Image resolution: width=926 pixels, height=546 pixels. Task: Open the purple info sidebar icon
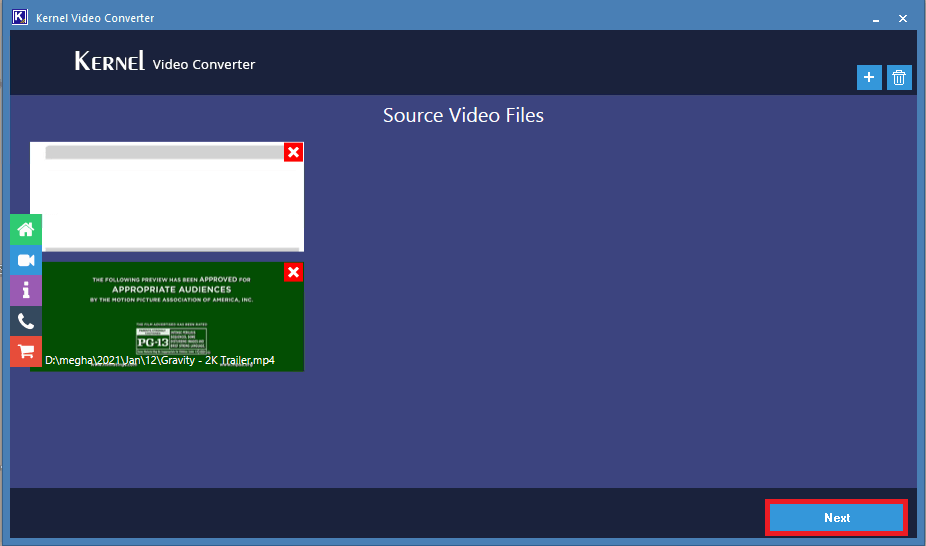26,290
